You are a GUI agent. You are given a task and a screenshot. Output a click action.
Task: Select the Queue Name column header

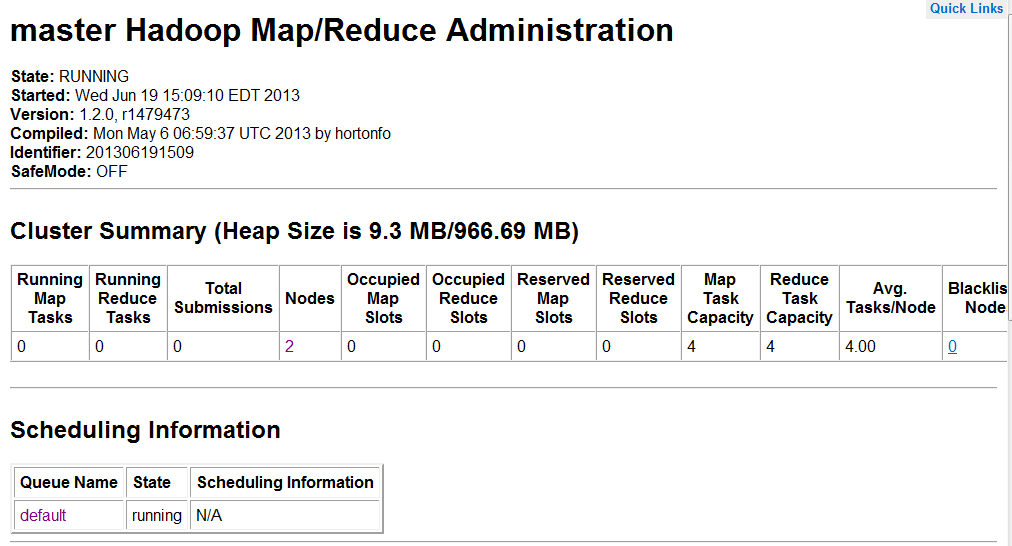69,482
